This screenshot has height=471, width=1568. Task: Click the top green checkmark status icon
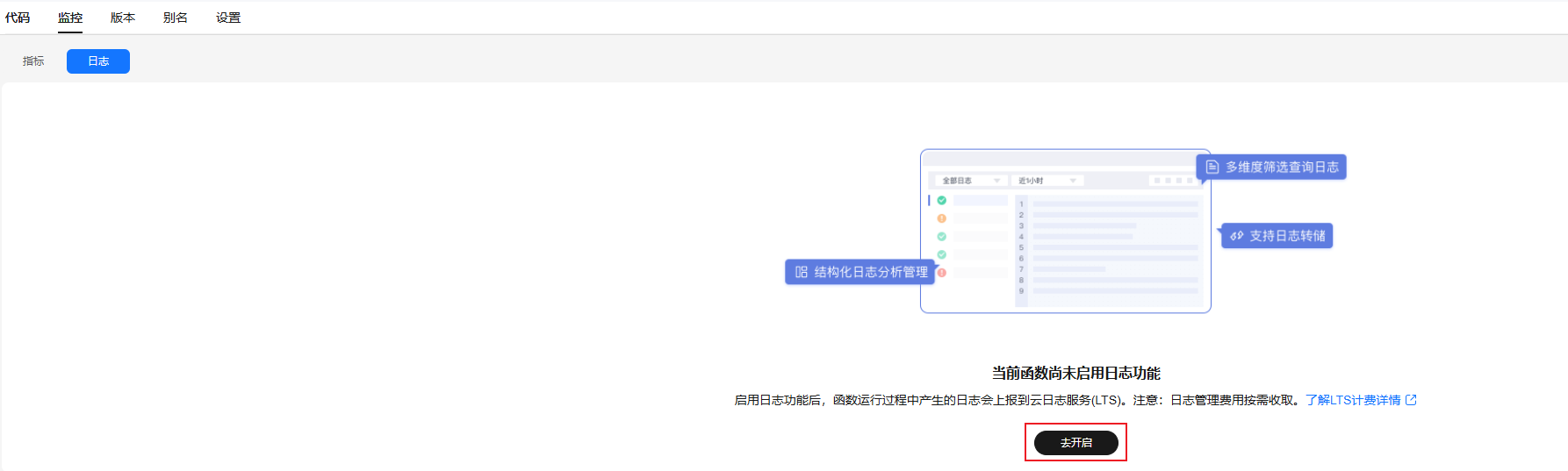tap(942, 200)
